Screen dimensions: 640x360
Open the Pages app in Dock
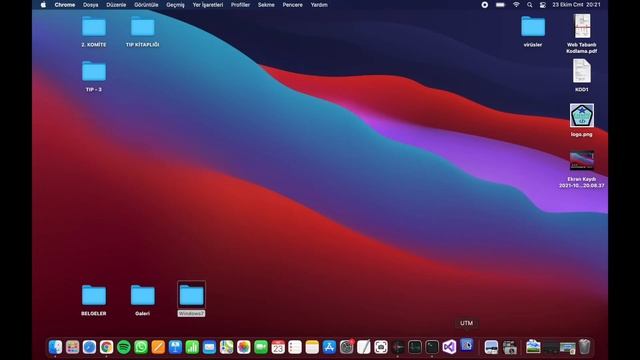158,347
